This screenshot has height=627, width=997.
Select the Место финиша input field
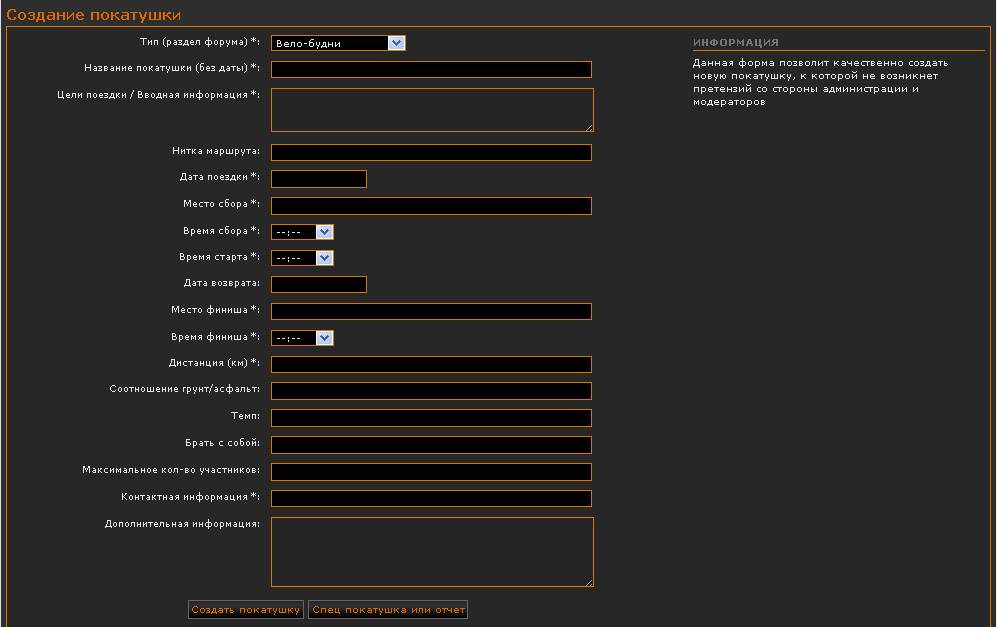[431, 312]
